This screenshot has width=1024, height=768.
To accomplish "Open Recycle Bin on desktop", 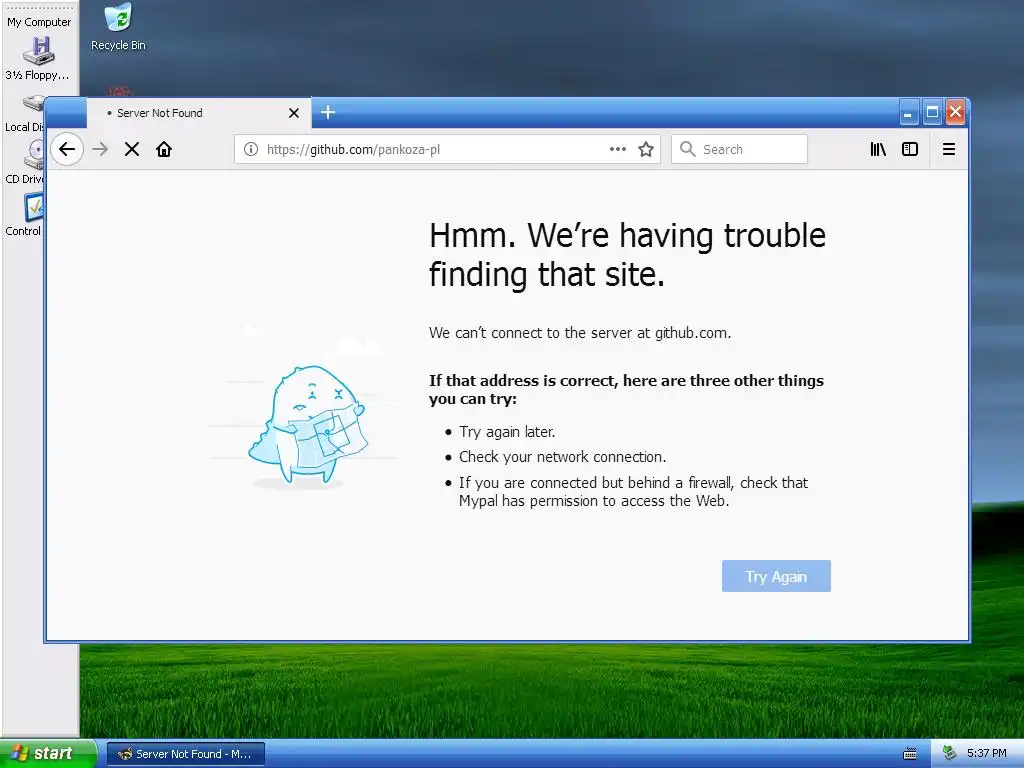I will point(118,26).
